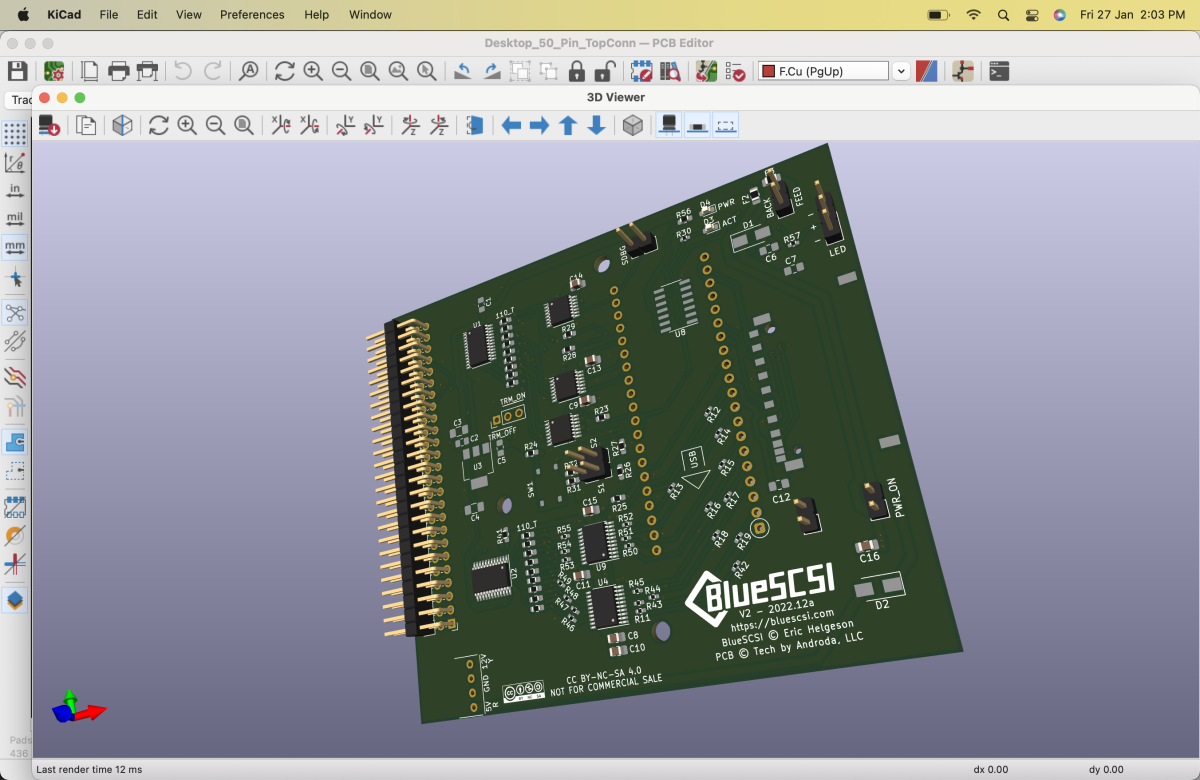Image resolution: width=1200 pixels, height=780 pixels.
Task: Print the board from PCB Editor
Action: 119,71
